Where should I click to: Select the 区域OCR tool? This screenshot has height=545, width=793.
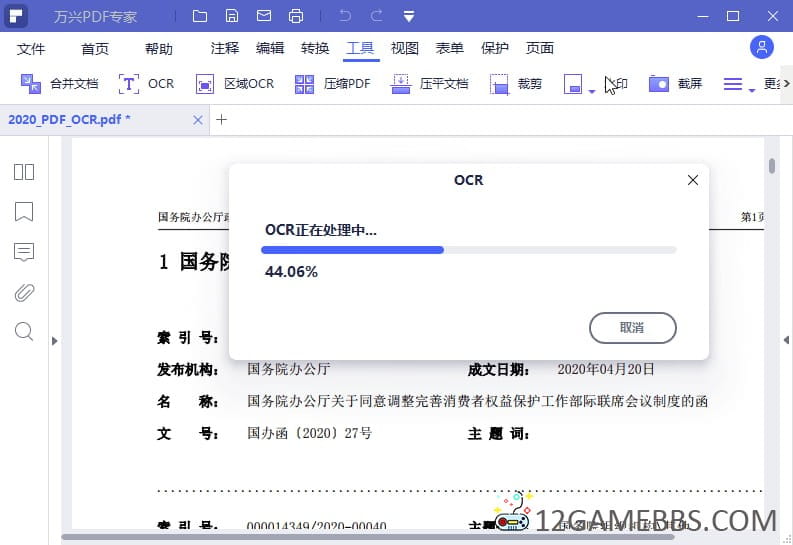click(x=235, y=84)
